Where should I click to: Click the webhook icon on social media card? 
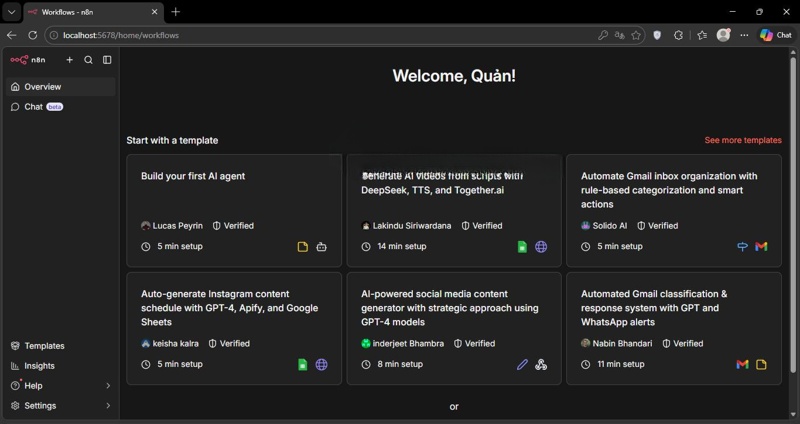click(x=541, y=364)
